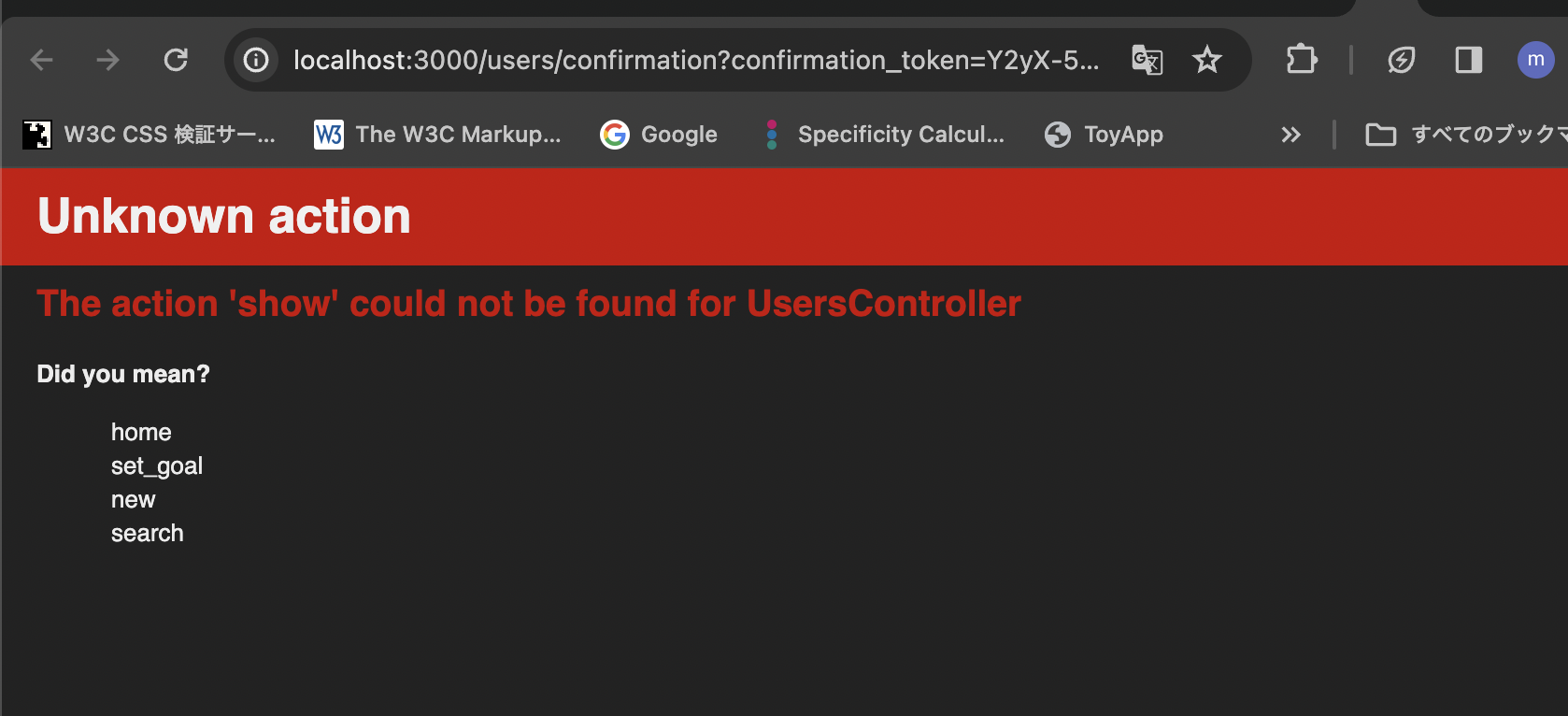Click the address bar URL

[x=695, y=61]
